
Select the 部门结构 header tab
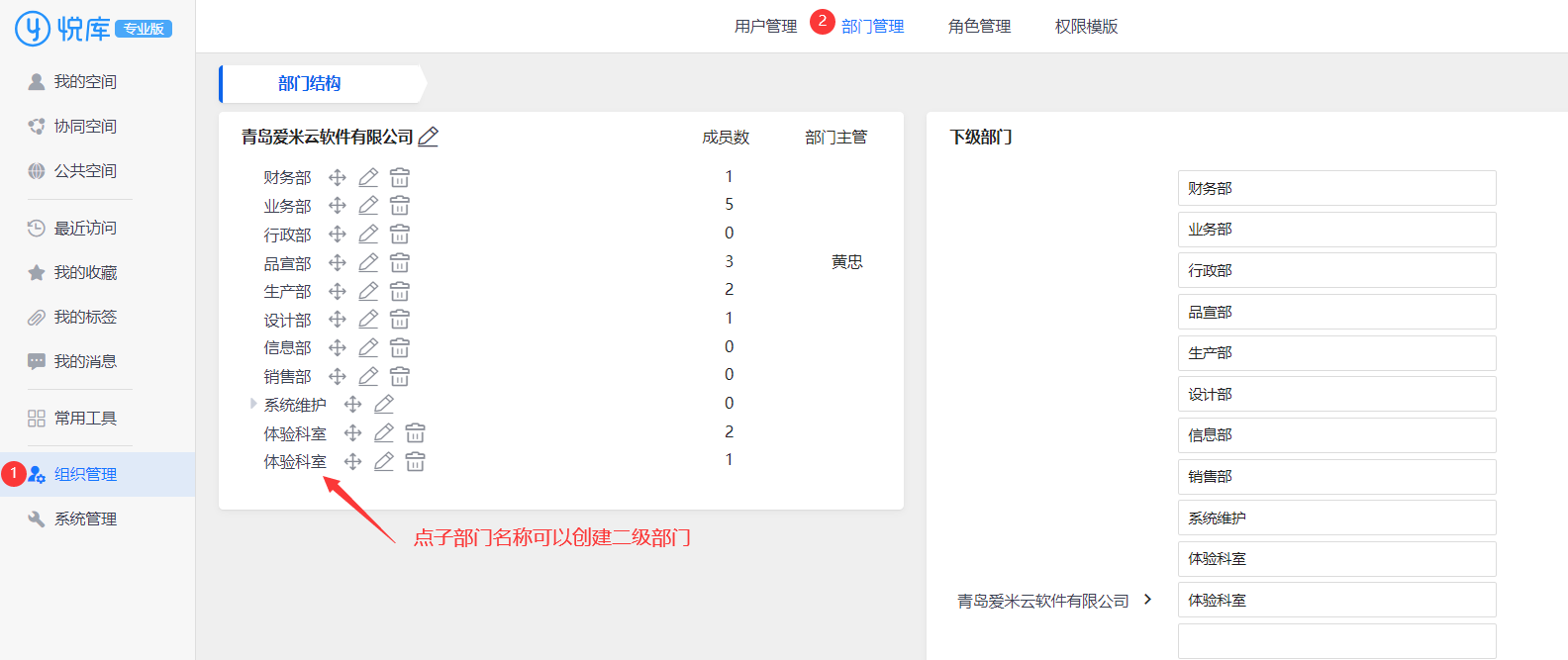click(x=310, y=84)
